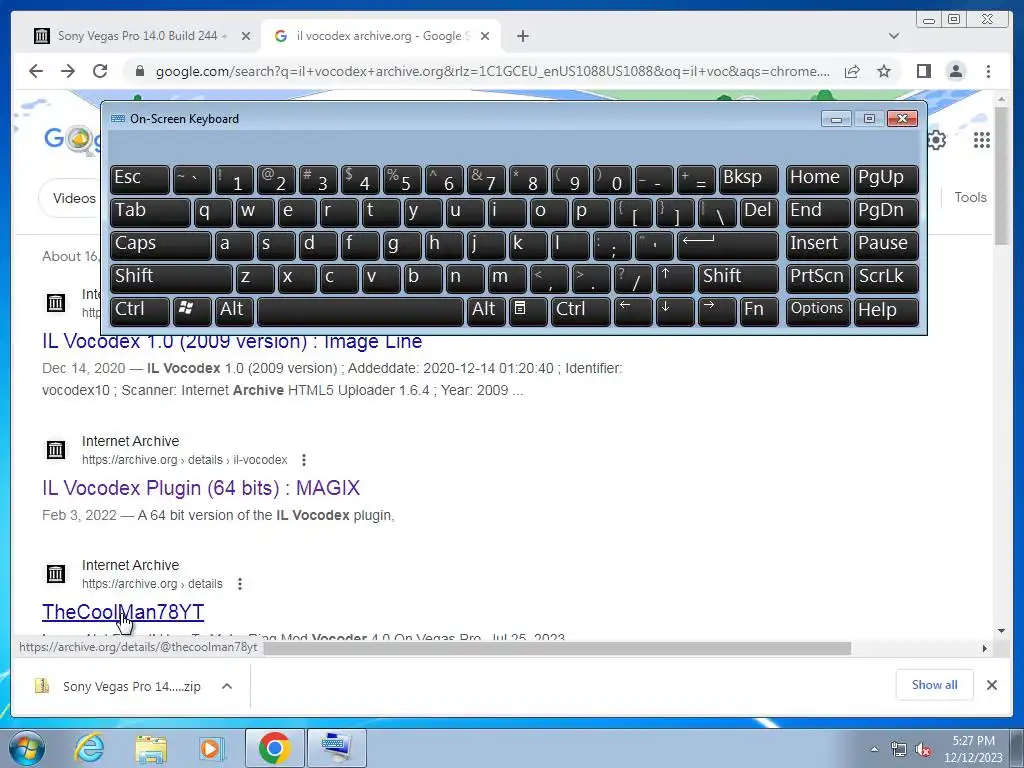Viewport: 1024px width, 768px height.
Task: Click the left arrow key on keyboard
Action: coord(633,310)
